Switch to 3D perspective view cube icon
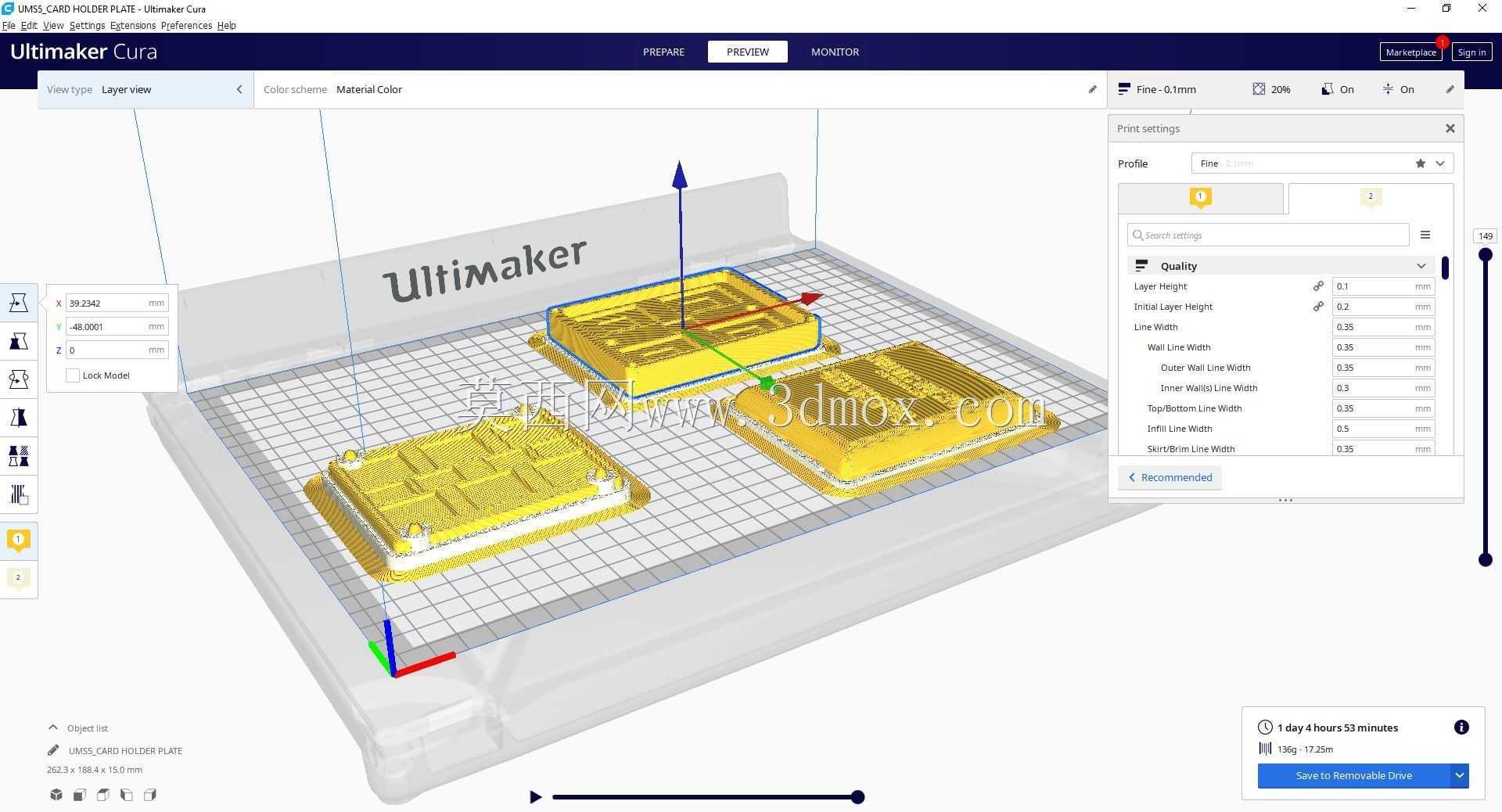The image size is (1502, 812). [x=56, y=795]
